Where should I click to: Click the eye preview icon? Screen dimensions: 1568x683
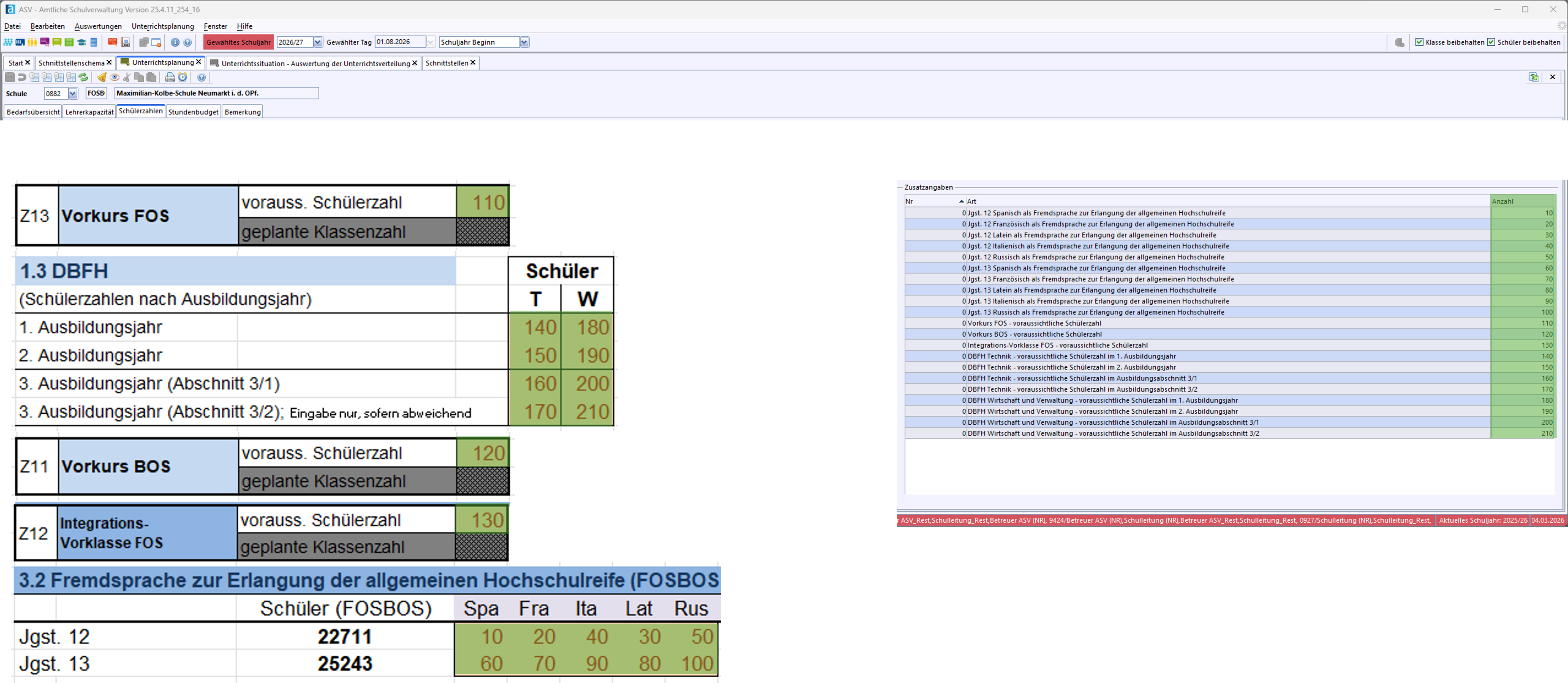tap(114, 77)
